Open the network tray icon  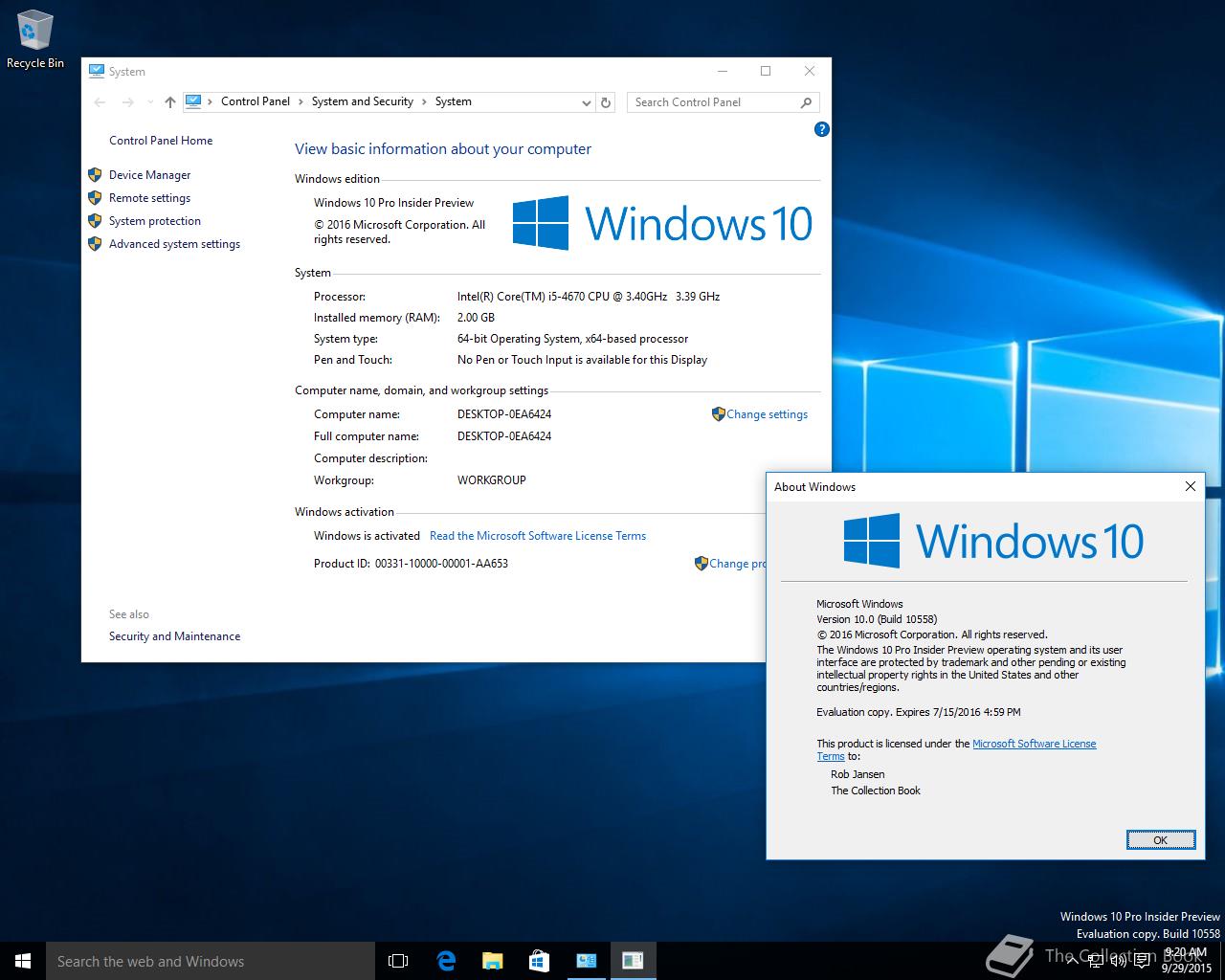click(1095, 961)
